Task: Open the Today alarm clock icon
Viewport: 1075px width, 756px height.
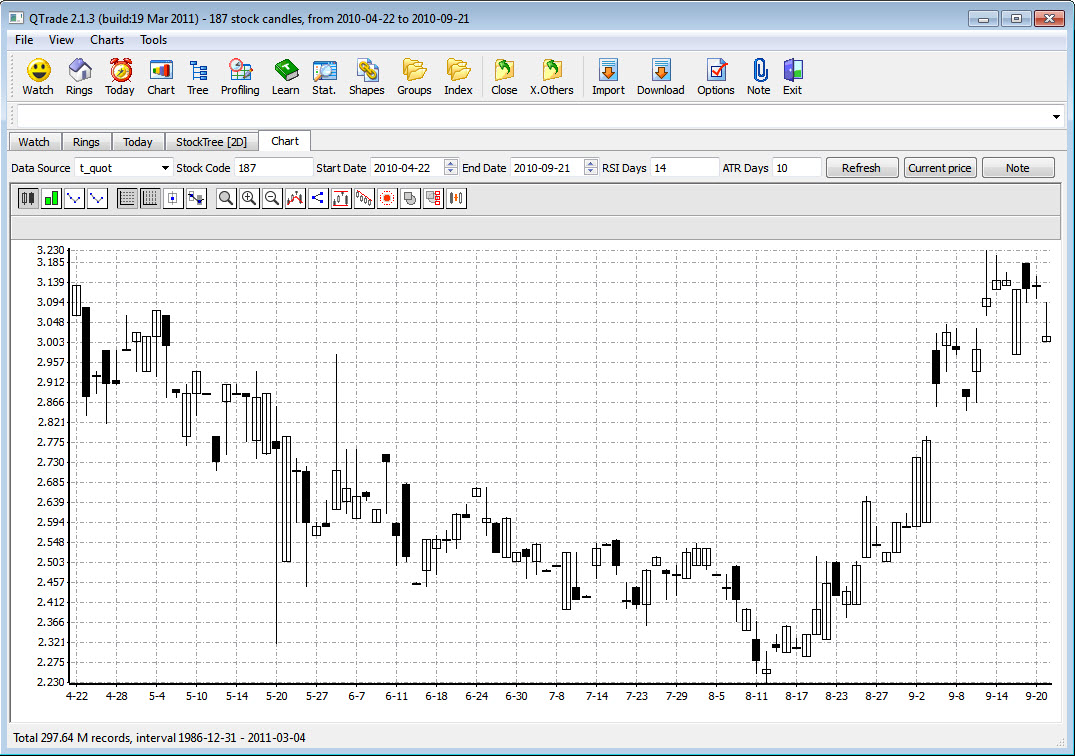Action: coord(120,76)
